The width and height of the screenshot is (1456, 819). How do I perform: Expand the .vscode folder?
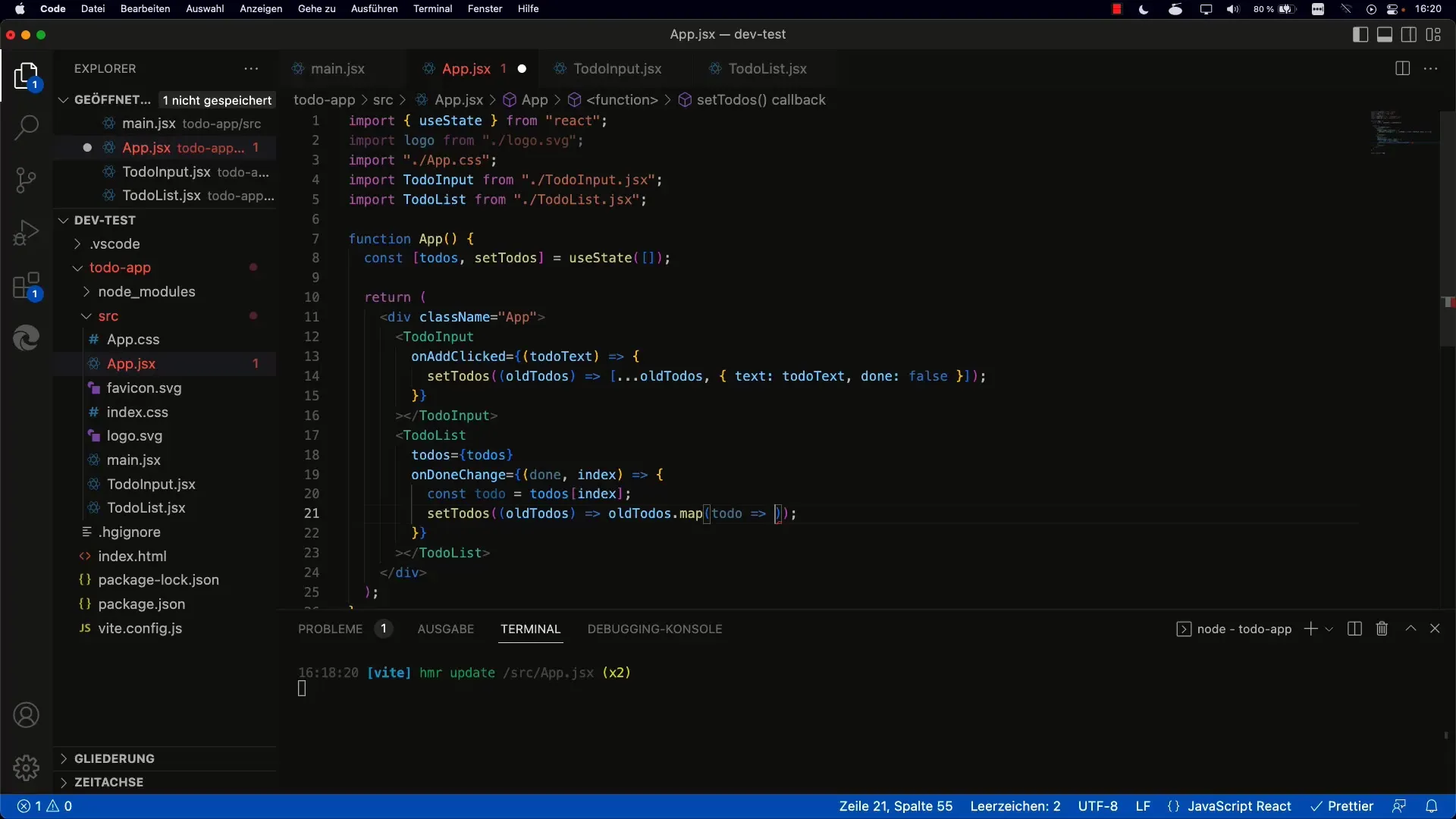[77, 244]
